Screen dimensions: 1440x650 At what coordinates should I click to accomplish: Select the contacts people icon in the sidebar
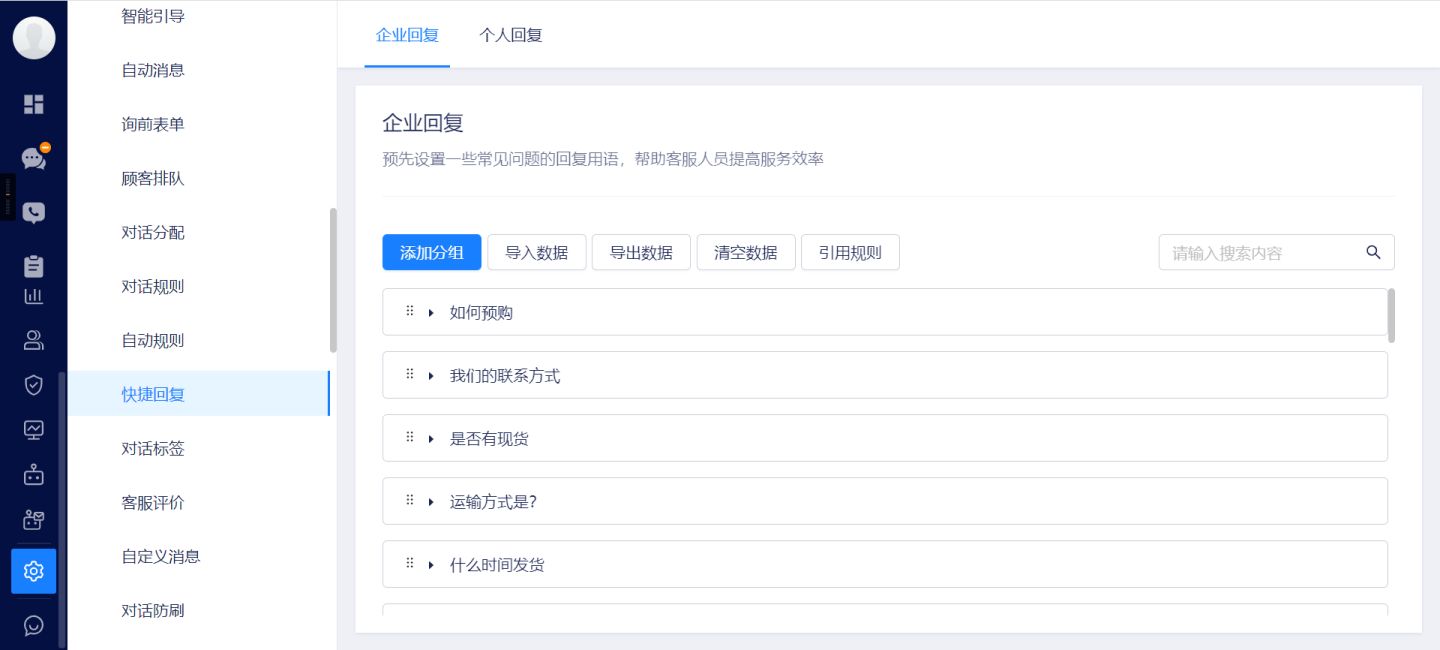pyautogui.click(x=34, y=340)
